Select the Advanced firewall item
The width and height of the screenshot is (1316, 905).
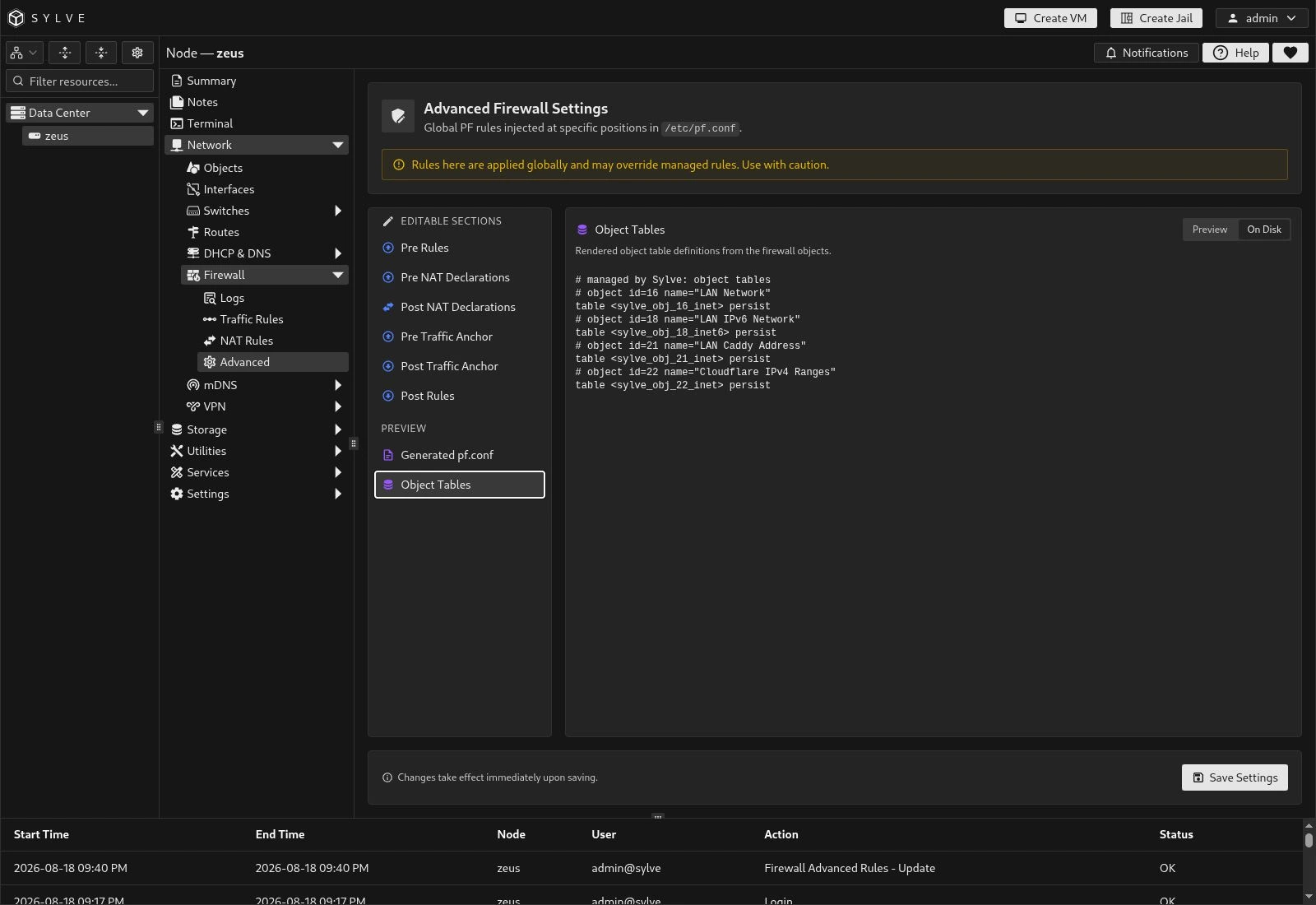coord(273,362)
